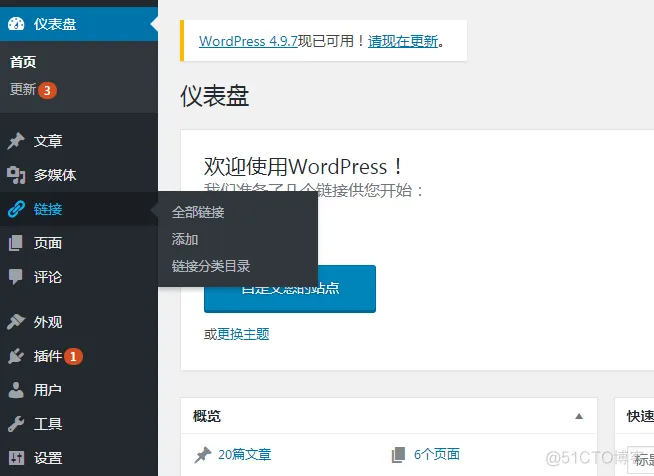The height and width of the screenshot is (476, 654).
Task: Click the Comments speech bubble icon
Action: pyautogui.click(x=16, y=277)
